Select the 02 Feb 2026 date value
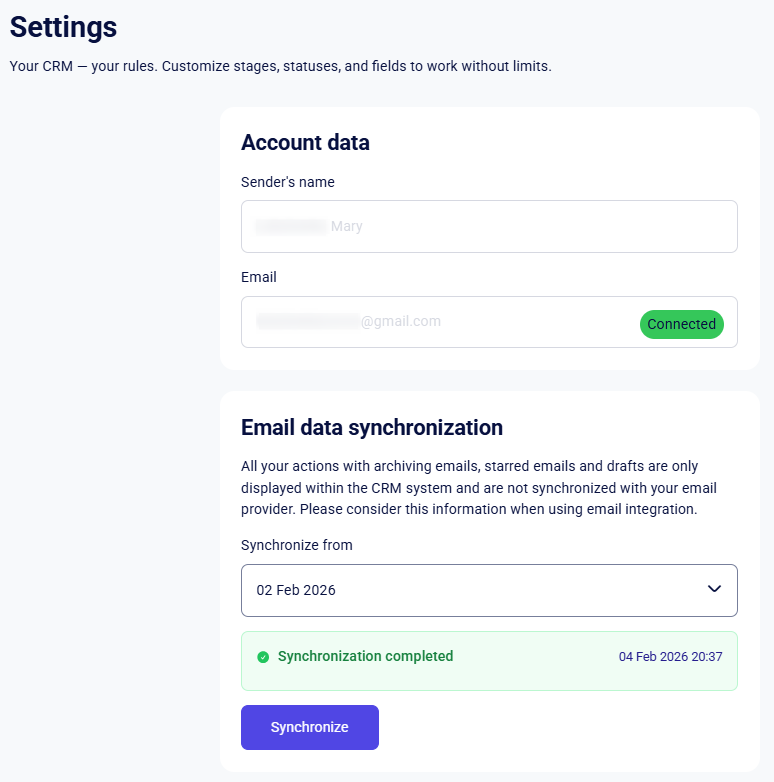This screenshot has height=782, width=774. click(x=296, y=590)
